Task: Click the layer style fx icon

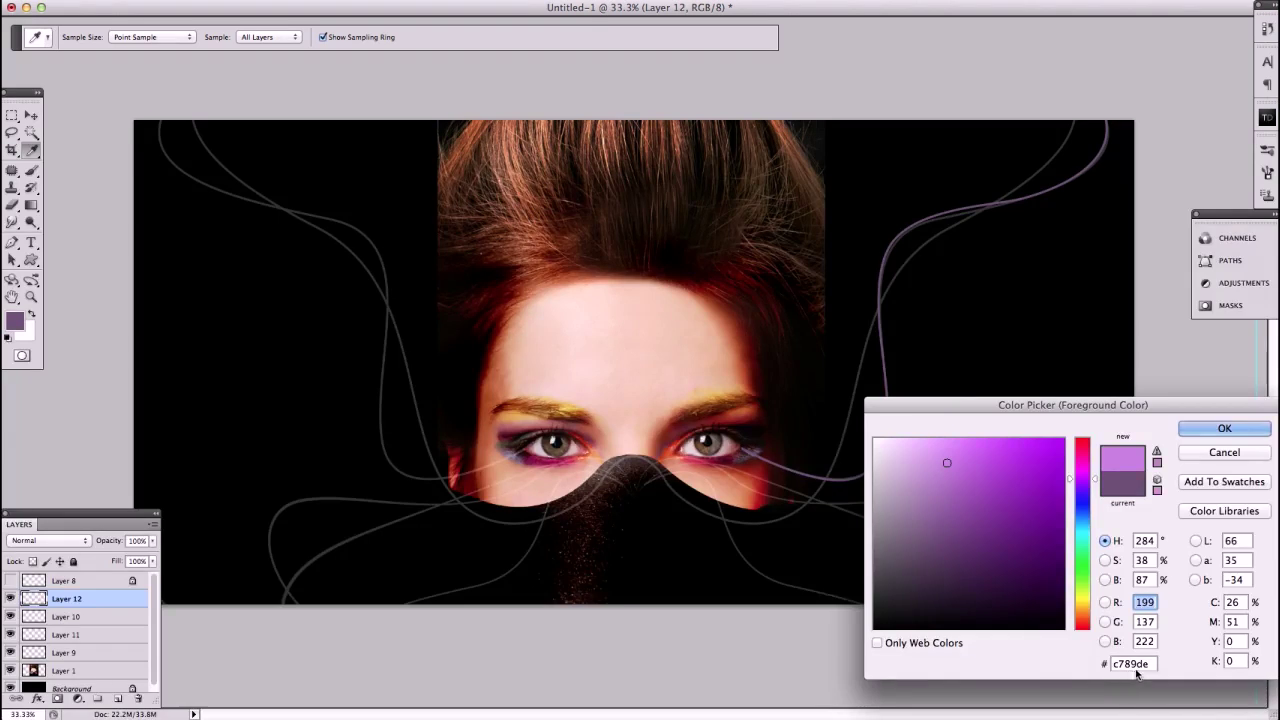Action: click(37, 699)
